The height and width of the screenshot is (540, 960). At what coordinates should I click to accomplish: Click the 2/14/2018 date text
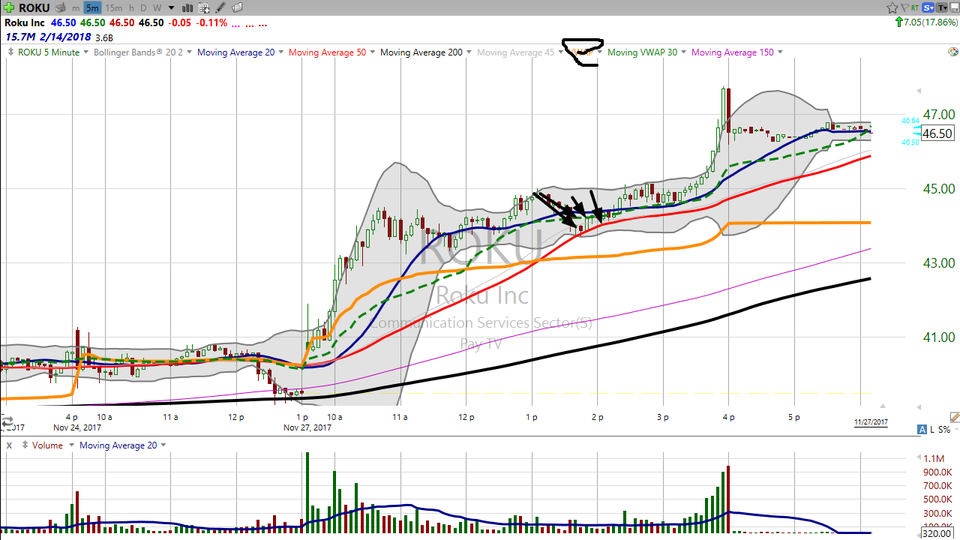point(65,37)
